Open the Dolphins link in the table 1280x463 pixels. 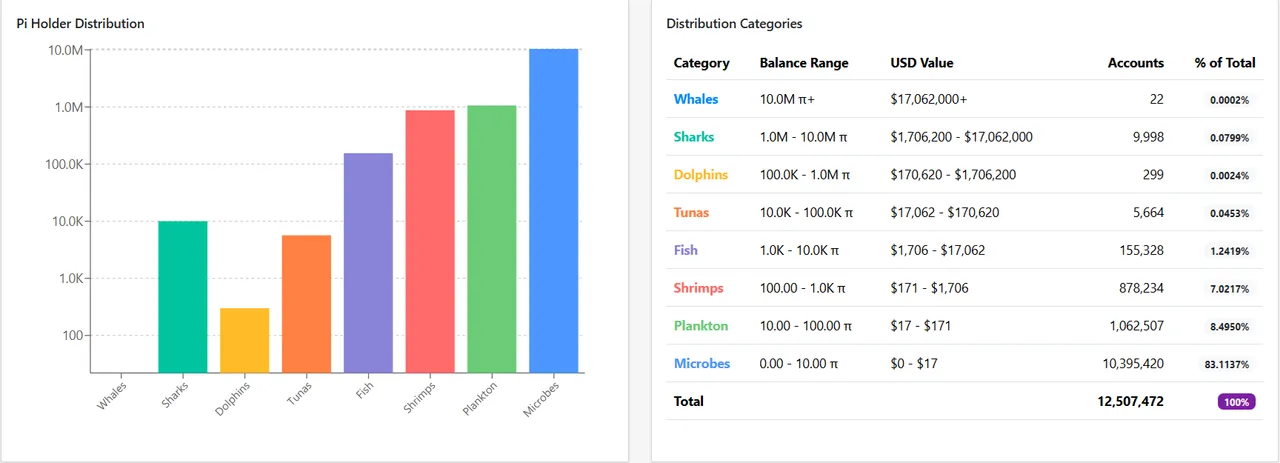[x=701, y=175]
